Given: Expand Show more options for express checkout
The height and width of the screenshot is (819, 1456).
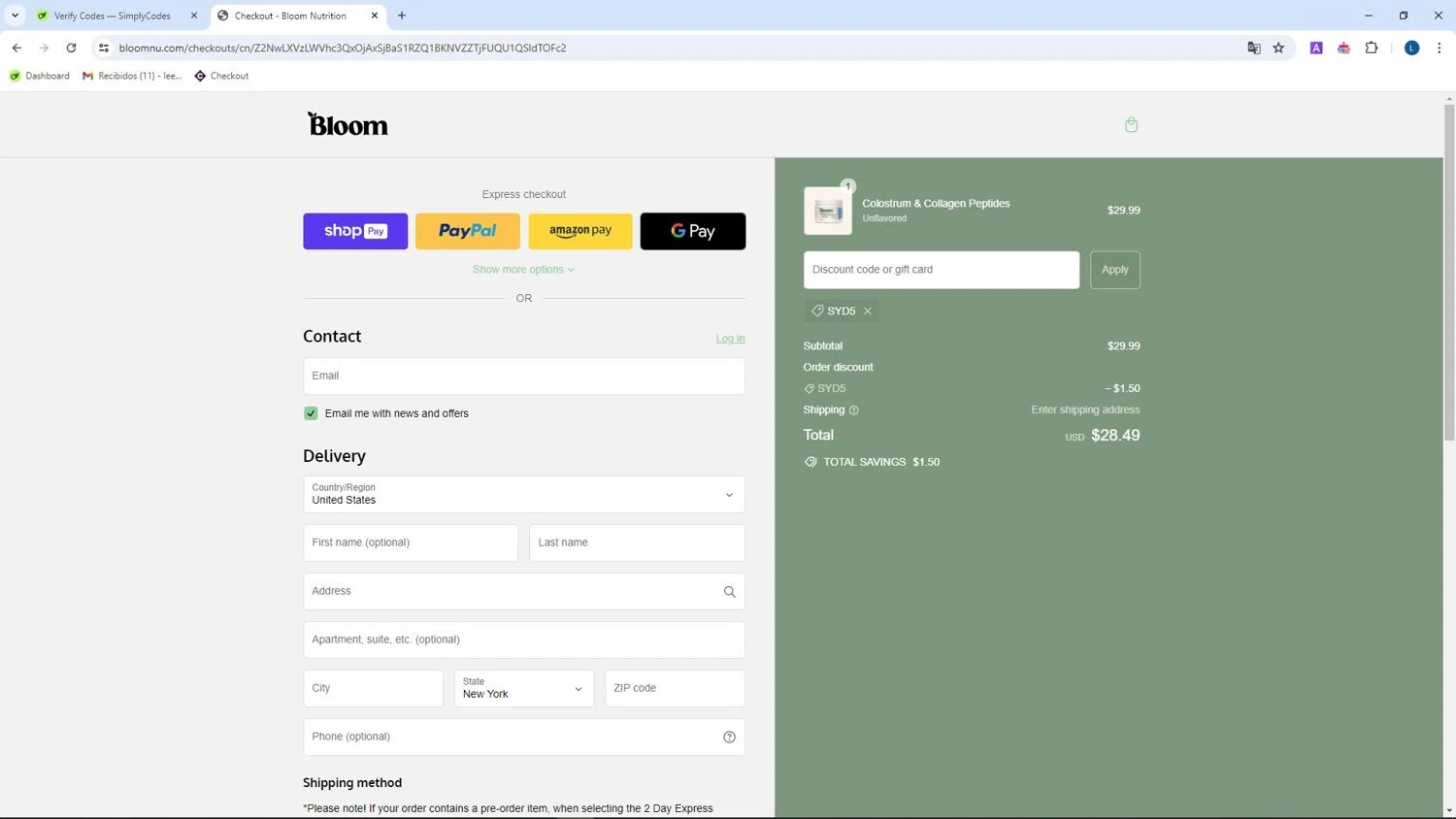Looking at the screenshot, I should click(x=524, y=270).
